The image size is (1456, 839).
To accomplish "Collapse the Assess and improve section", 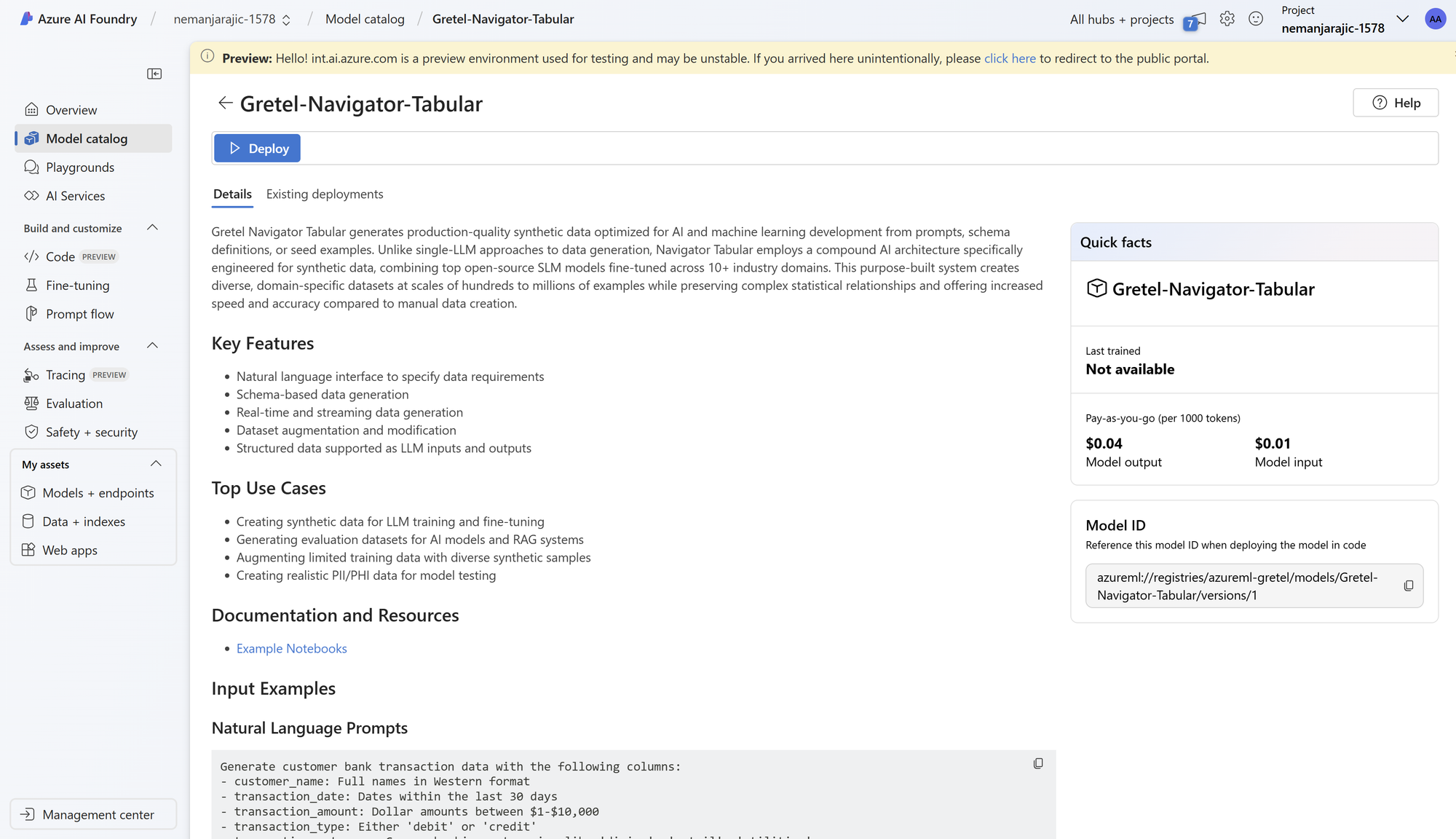I will [152, 346].
